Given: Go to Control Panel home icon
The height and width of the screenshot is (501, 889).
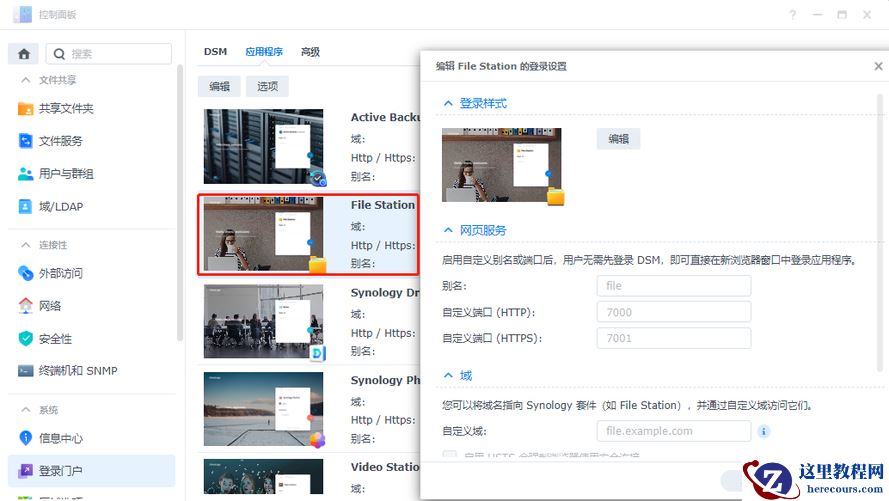Looking at the screenshot, I should [x=24, y=54].
